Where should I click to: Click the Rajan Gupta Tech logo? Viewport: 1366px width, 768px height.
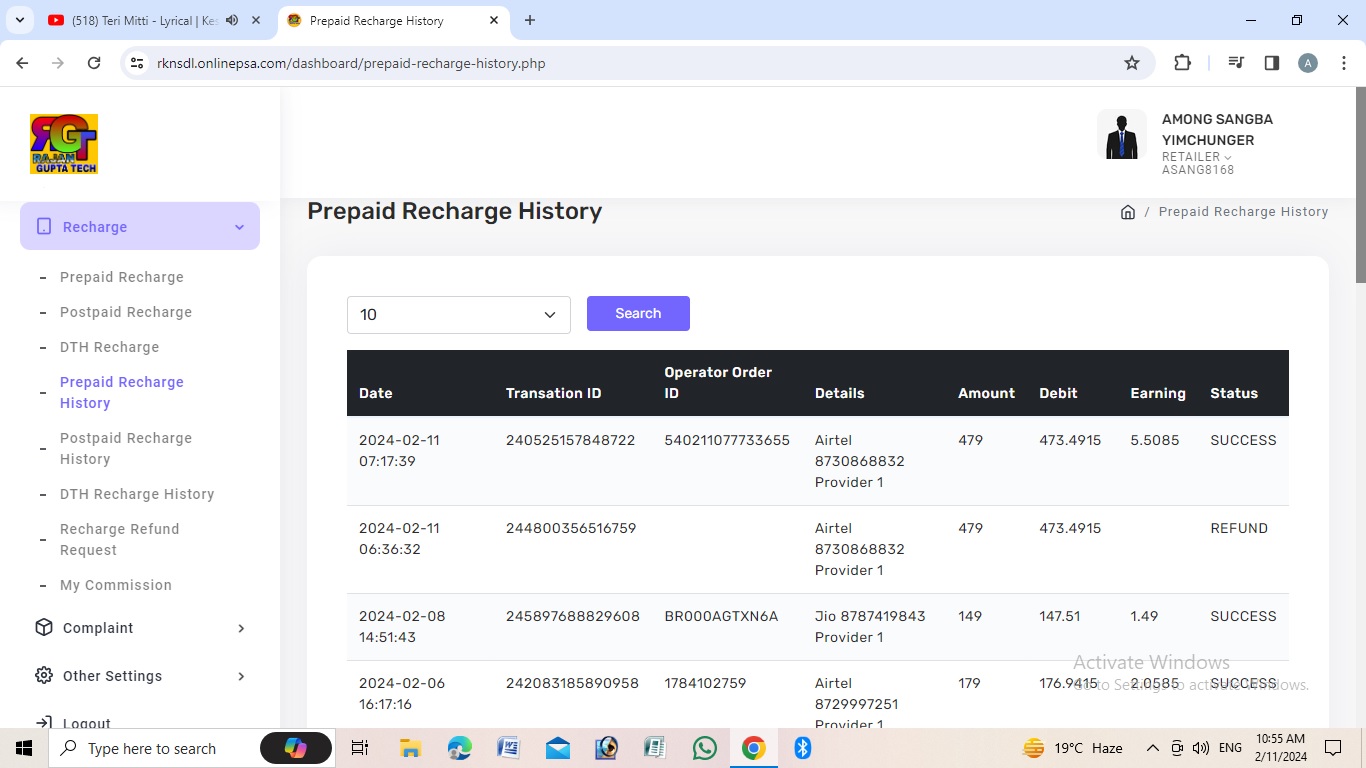(64, 144)
